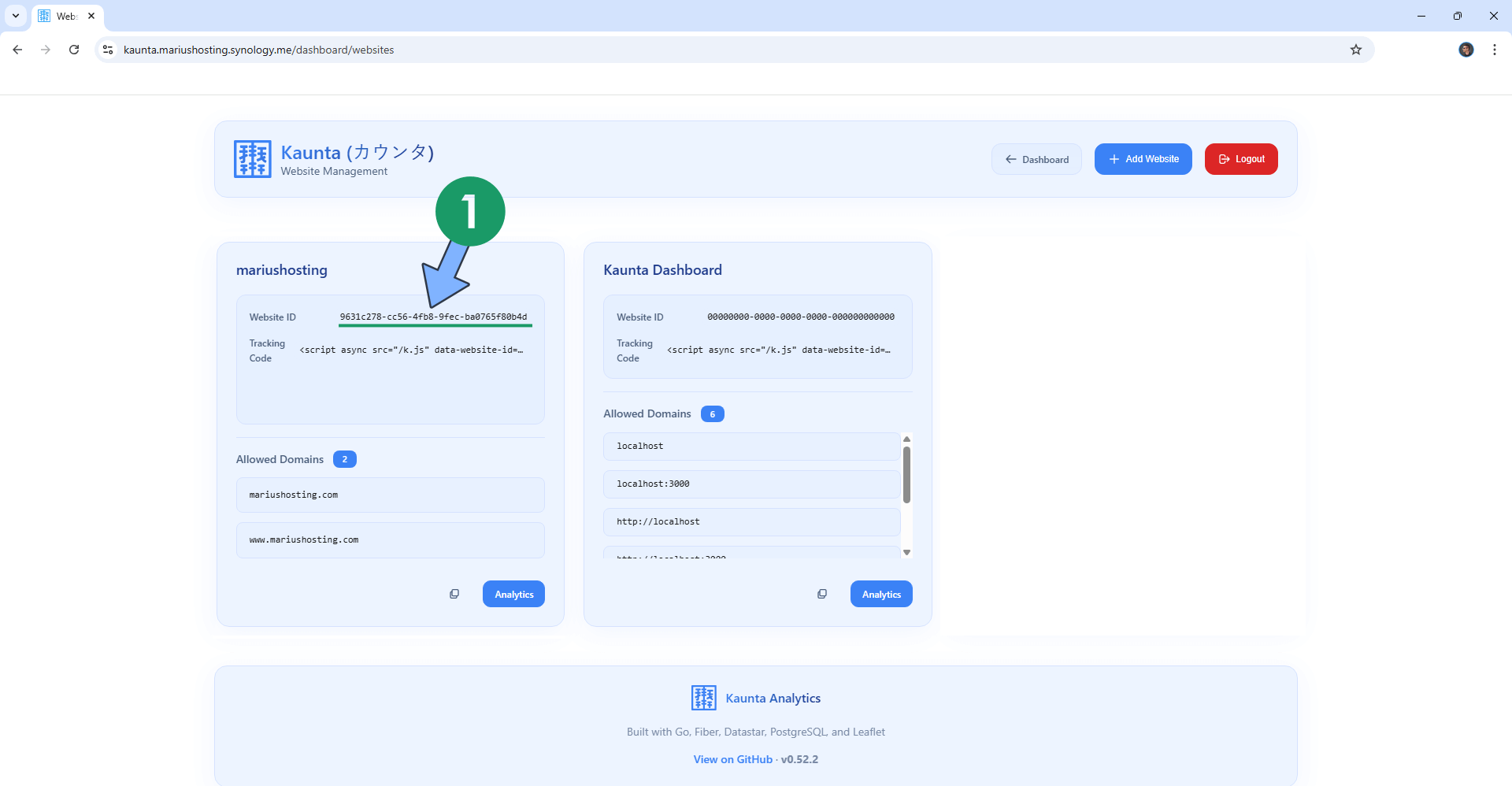The width and height of the screenshot is (1512, 786).
Task: Click the copy icon on the Kaunta Dashboard card
Action: pos(822,594)
